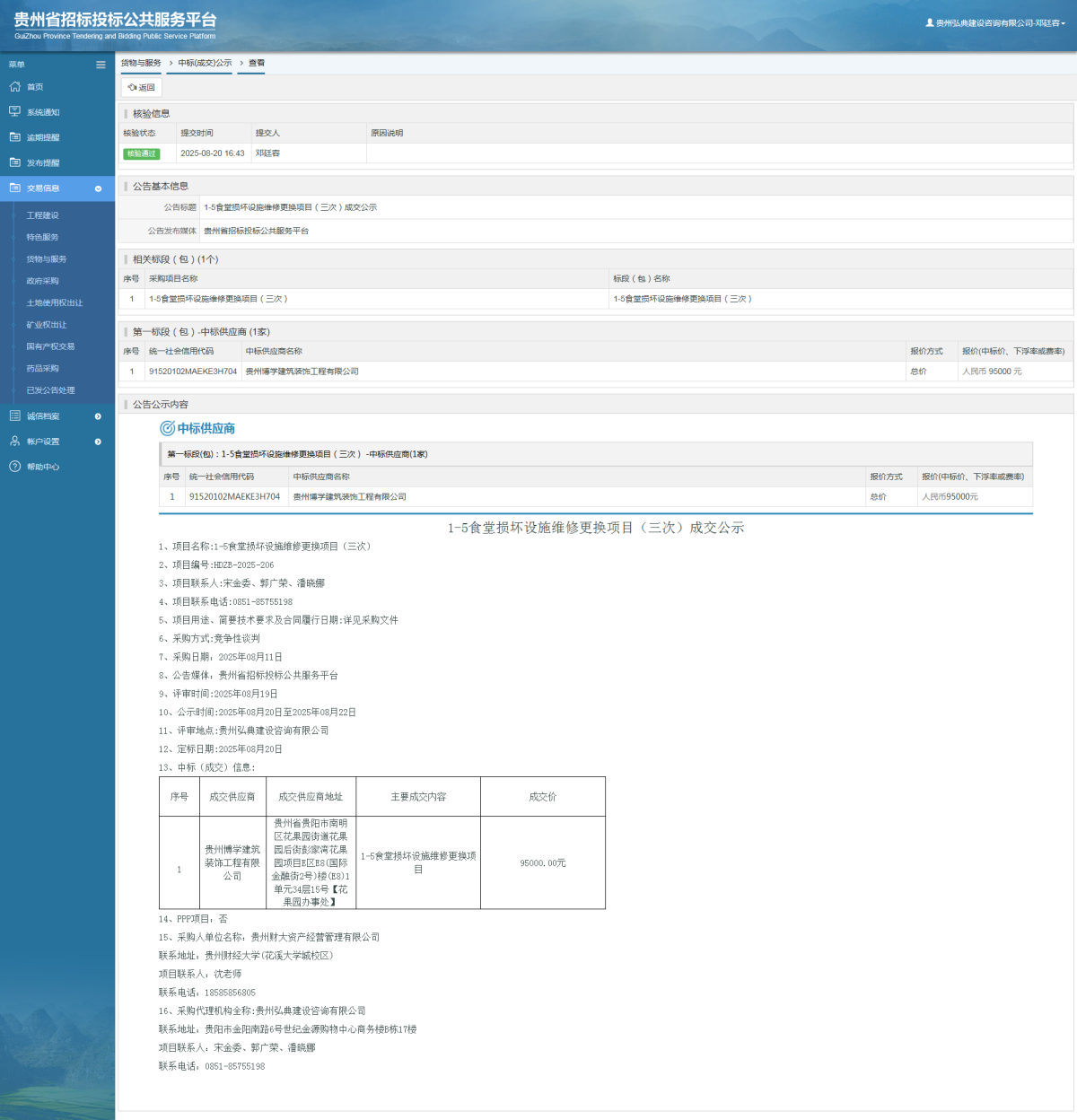Click 中标(成交)公示 breadcrumb link

pyautogui.click(x=205, y=63)
